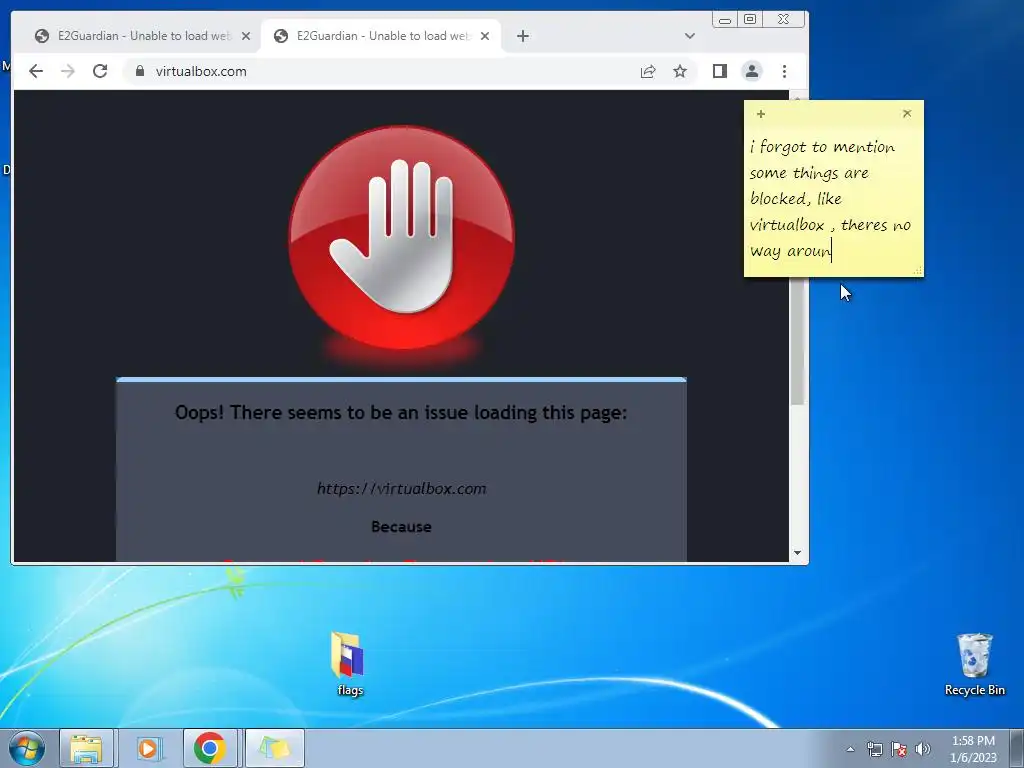The width and height of the screenshot is (1024, 768).
Task: Click the volume speaker icon
Action: [x=923, y=749]
